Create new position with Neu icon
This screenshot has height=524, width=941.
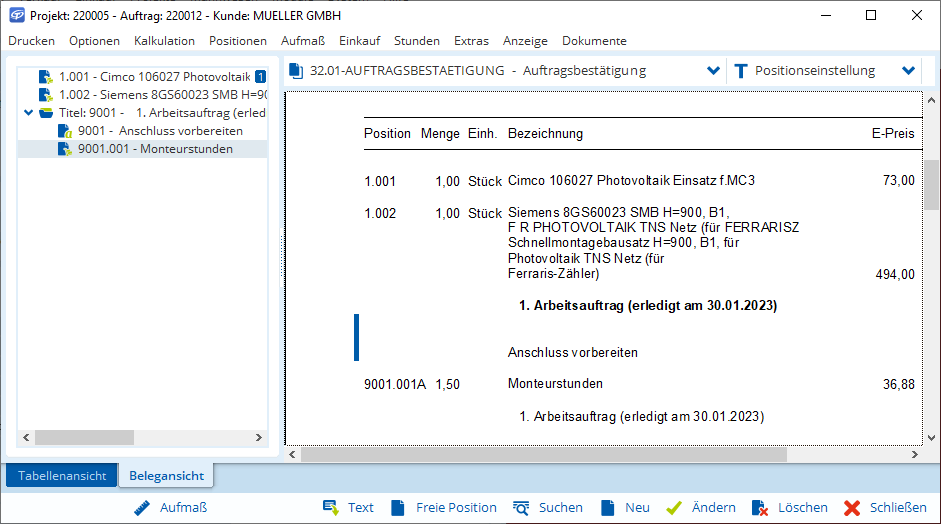(x=608, y=508)
